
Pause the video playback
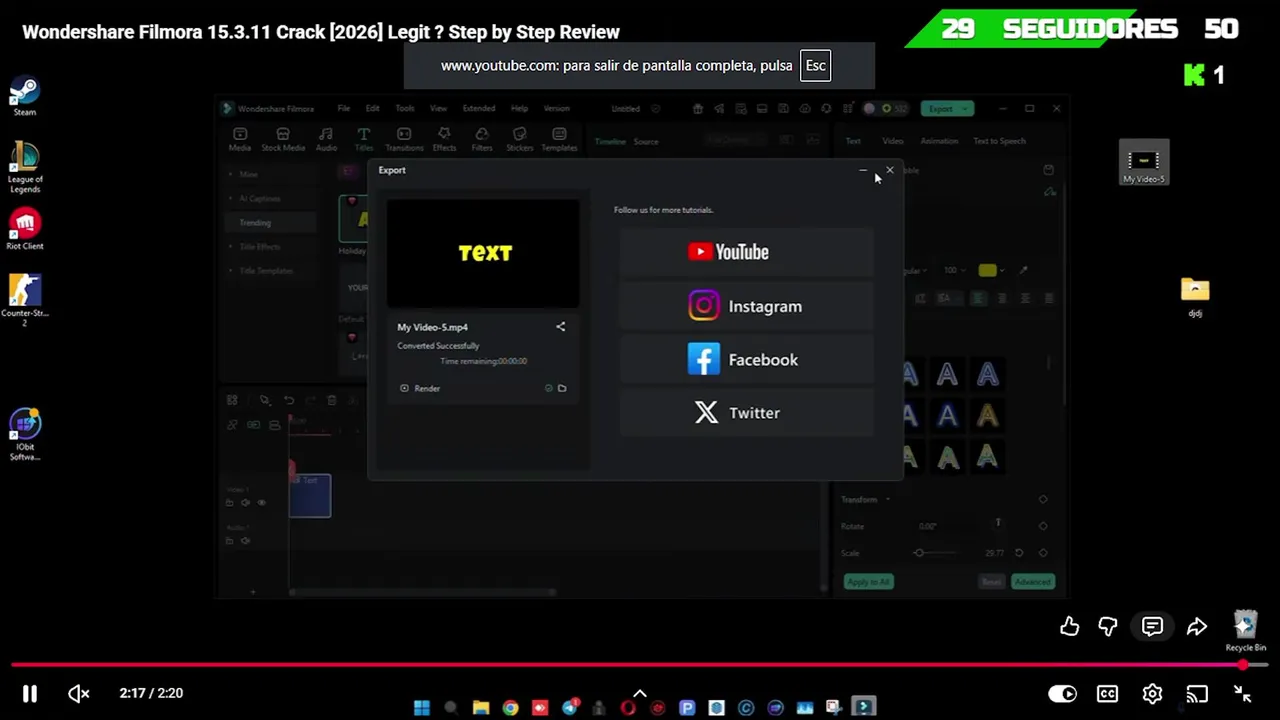30,694
